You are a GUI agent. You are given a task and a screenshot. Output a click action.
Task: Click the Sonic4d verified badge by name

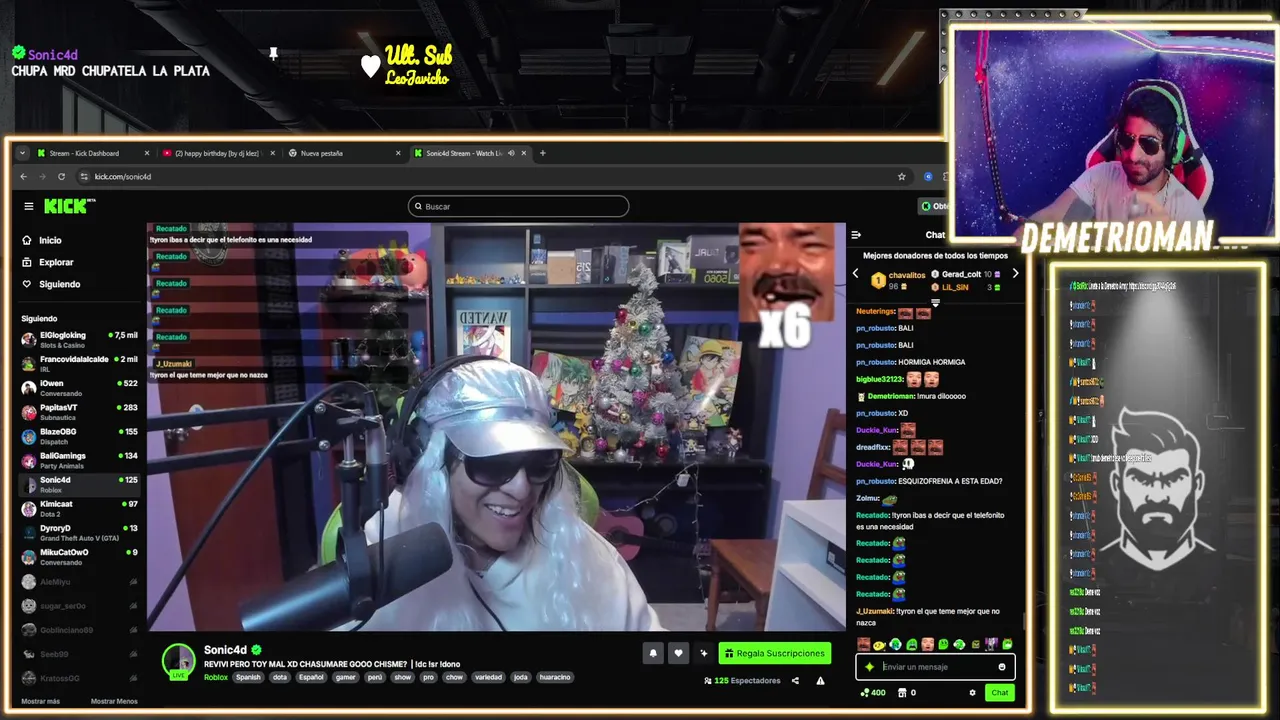click(257, 650)
